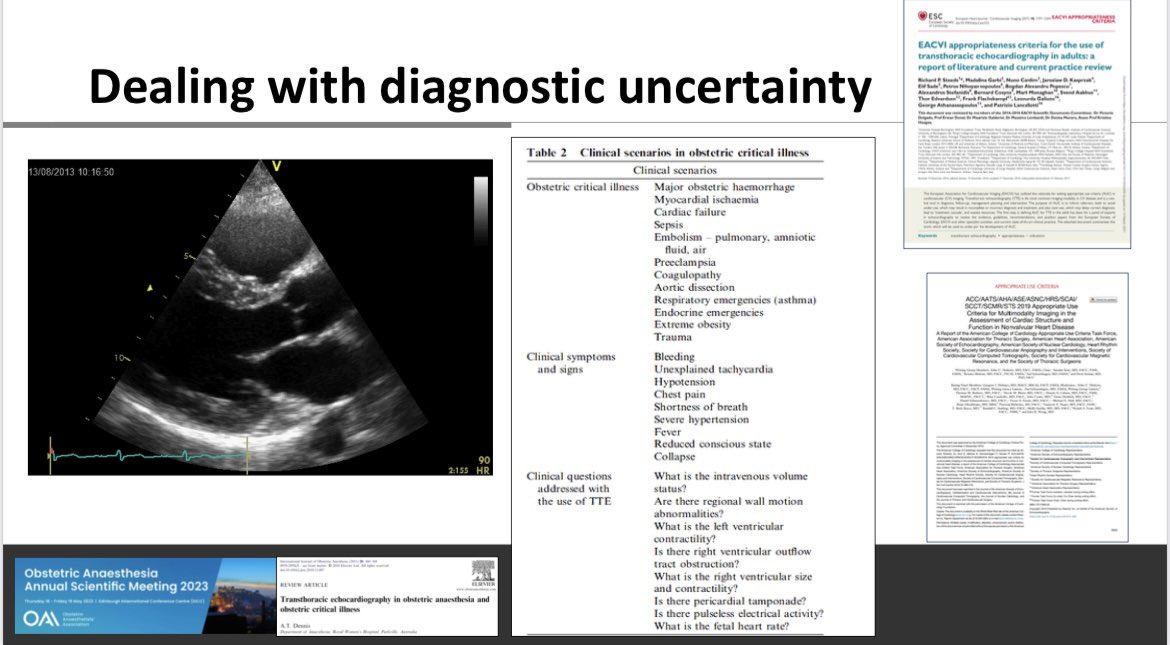Click the 'Sepsis' table entry
1170x645 pixels.
point(669,225)
